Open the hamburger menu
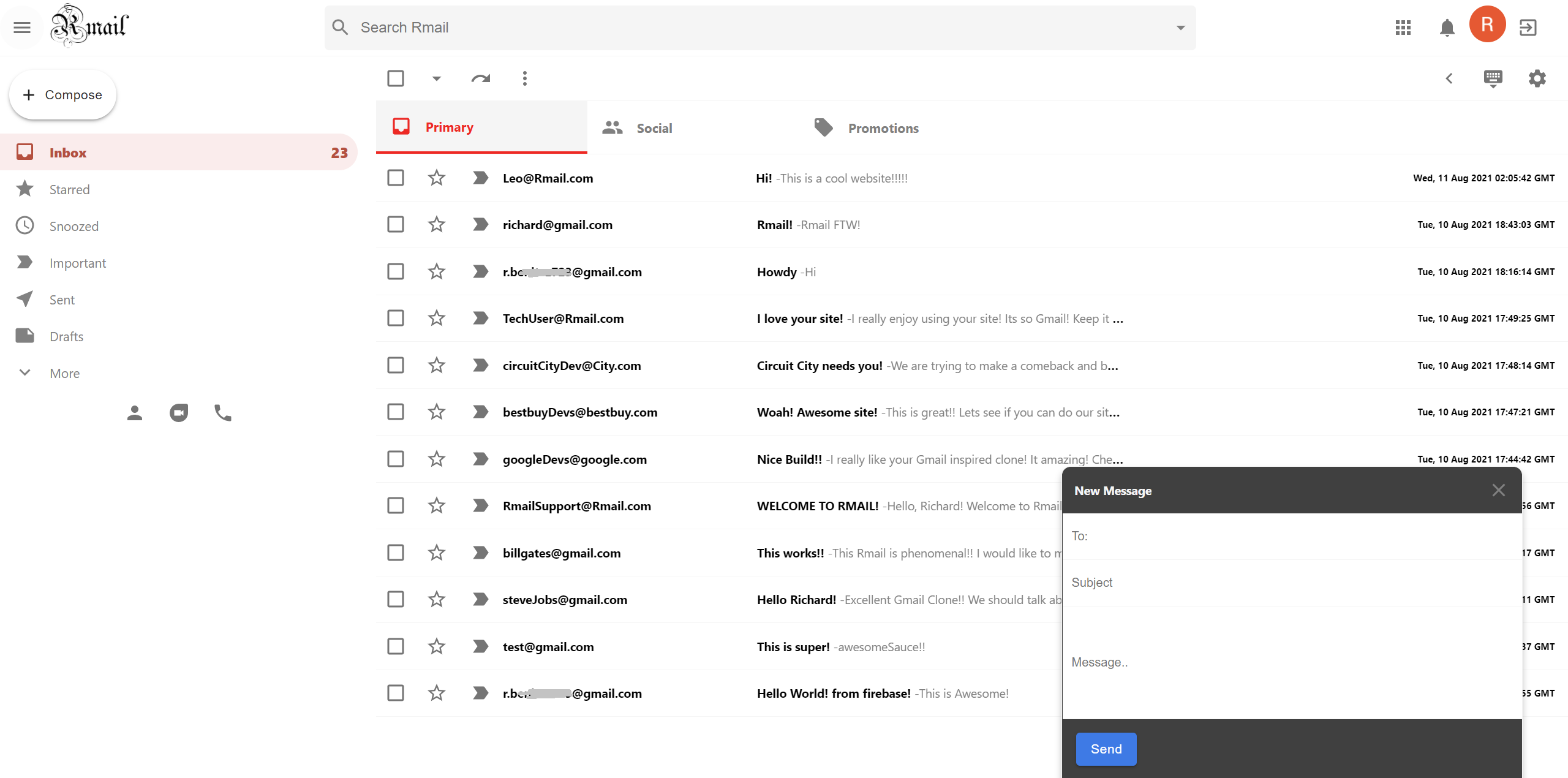1568x778 pixels. (x=21, y=27)
